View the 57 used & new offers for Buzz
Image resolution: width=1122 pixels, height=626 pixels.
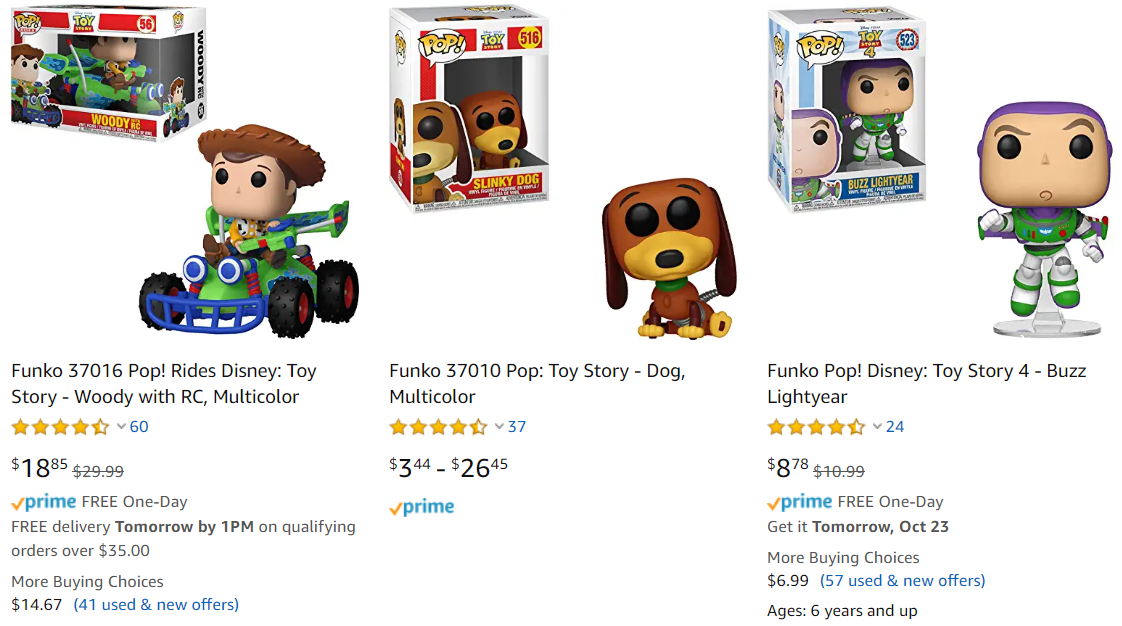point(902,580)
